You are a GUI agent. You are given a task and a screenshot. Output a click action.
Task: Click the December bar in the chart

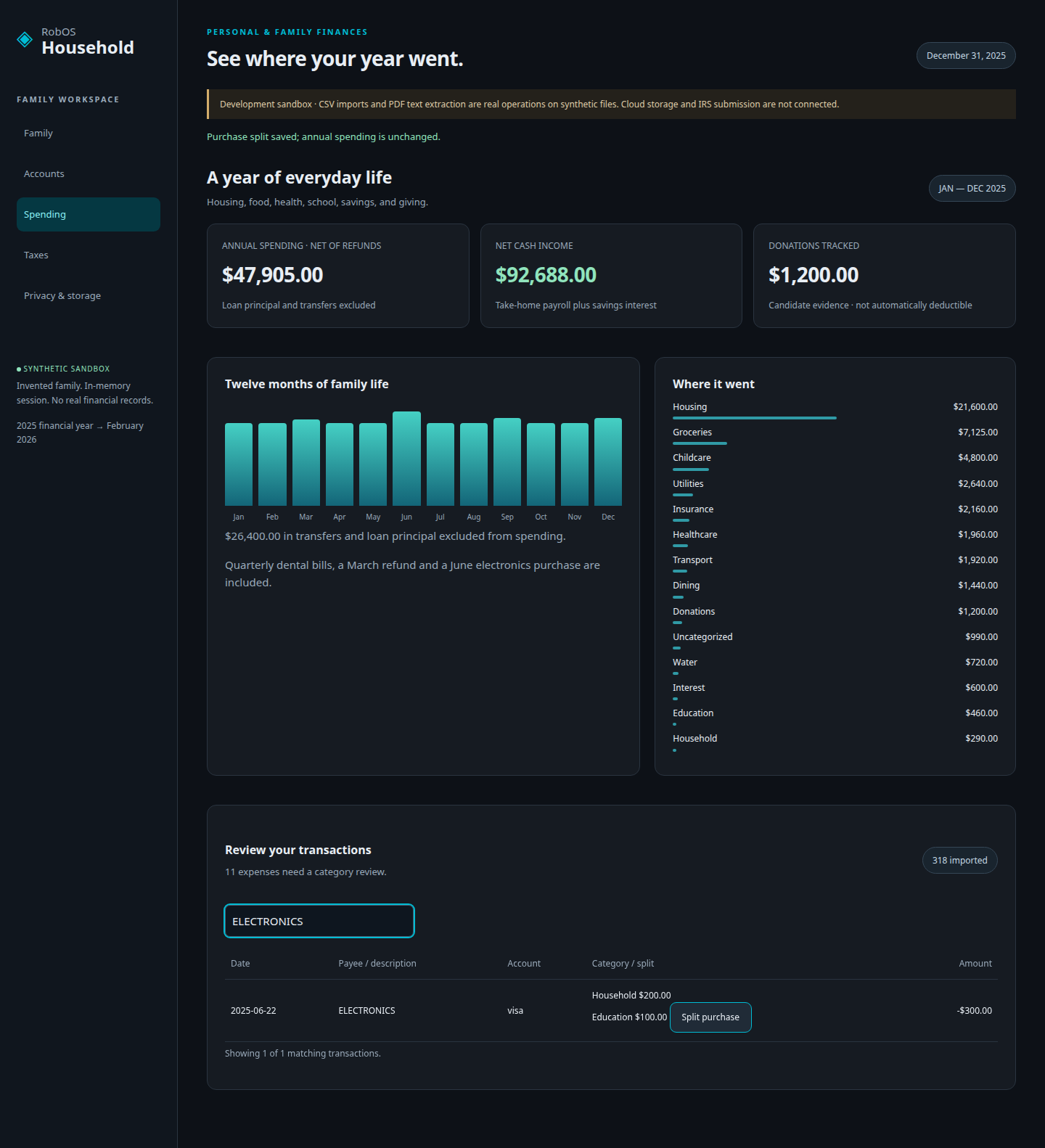[608, 462]
